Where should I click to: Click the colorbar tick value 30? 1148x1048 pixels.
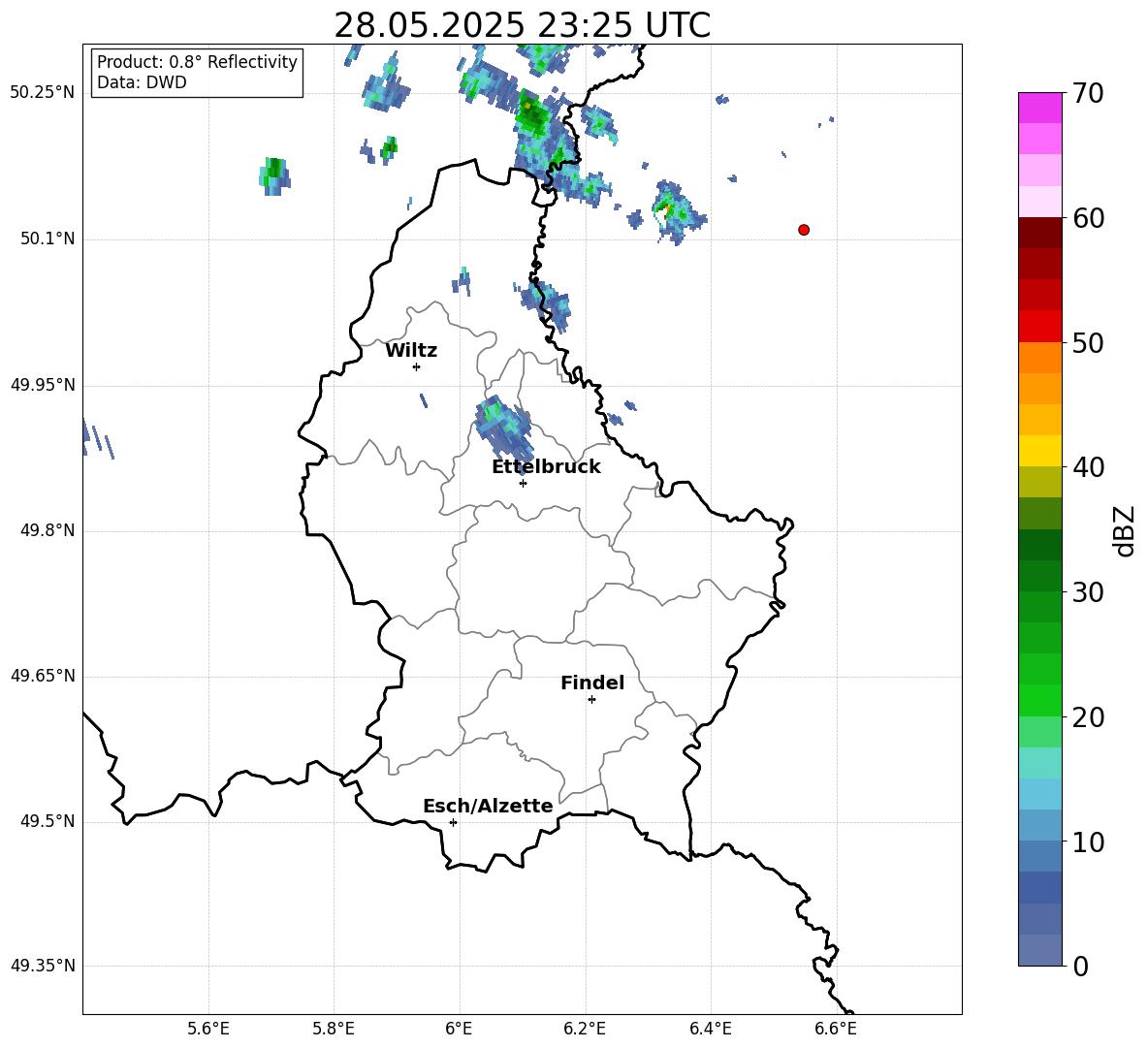(x=1088, y=592)
